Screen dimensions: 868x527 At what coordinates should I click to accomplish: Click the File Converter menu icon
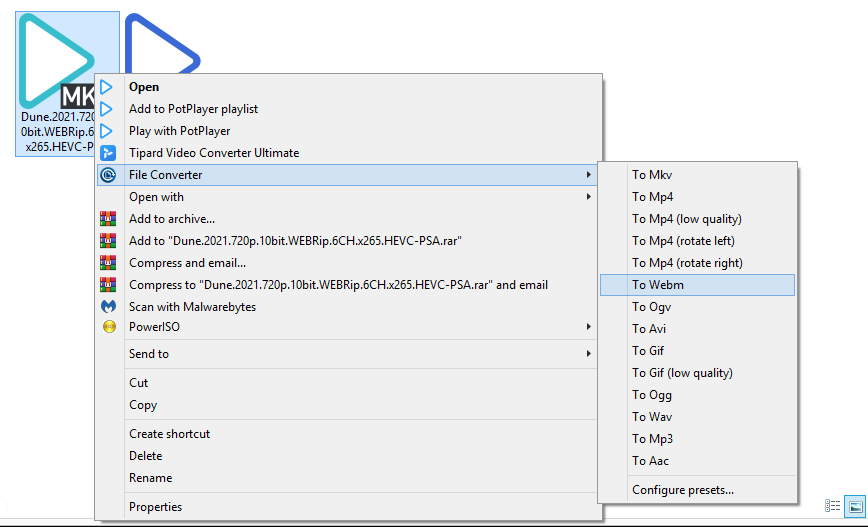tap(107, 175)
